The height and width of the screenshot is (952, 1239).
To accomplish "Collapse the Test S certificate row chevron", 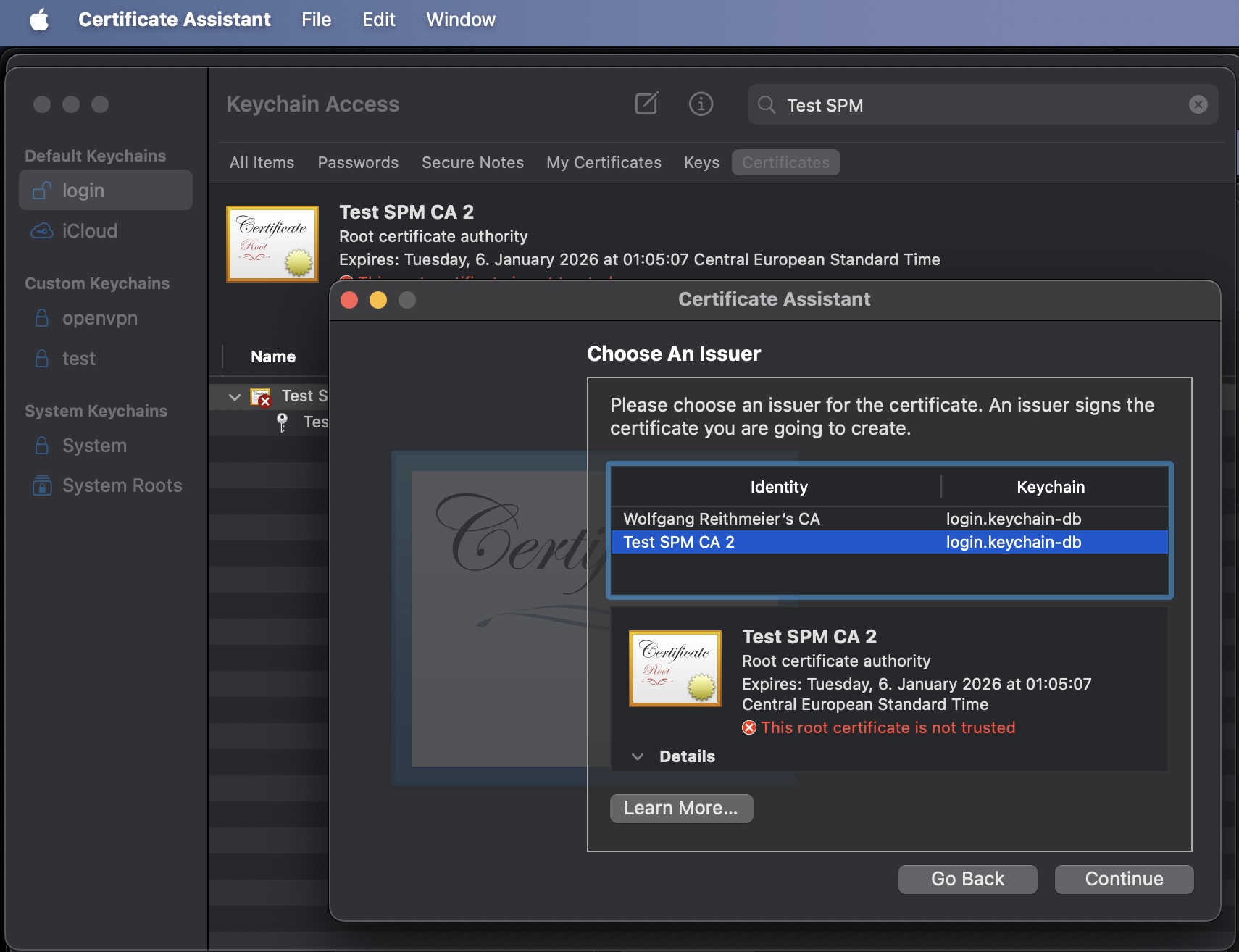I will (x=234, y=397).
